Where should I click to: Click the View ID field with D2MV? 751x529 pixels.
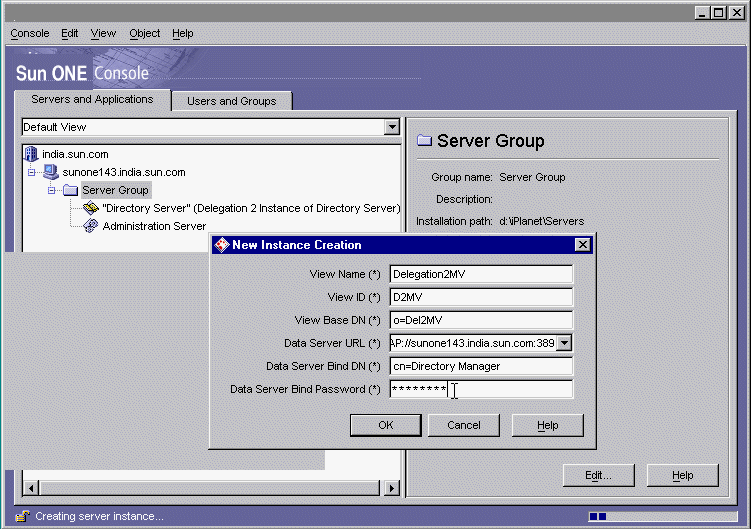[x=481, y=297]
